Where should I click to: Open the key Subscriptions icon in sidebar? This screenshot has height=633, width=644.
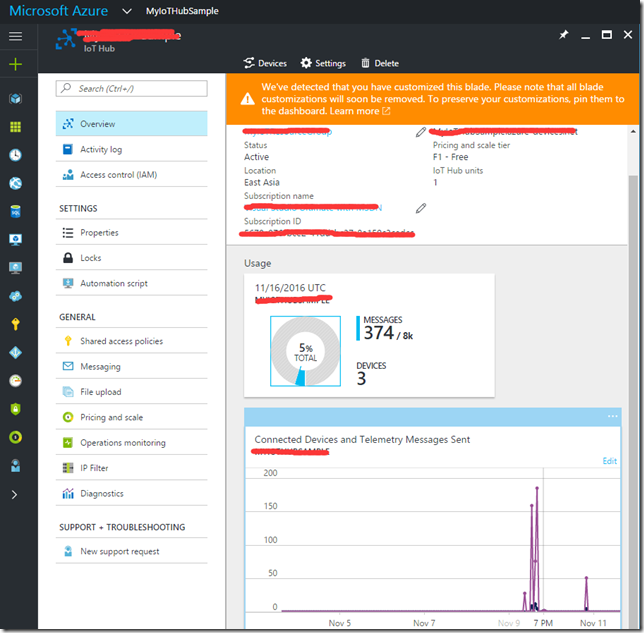click(16, 324)
